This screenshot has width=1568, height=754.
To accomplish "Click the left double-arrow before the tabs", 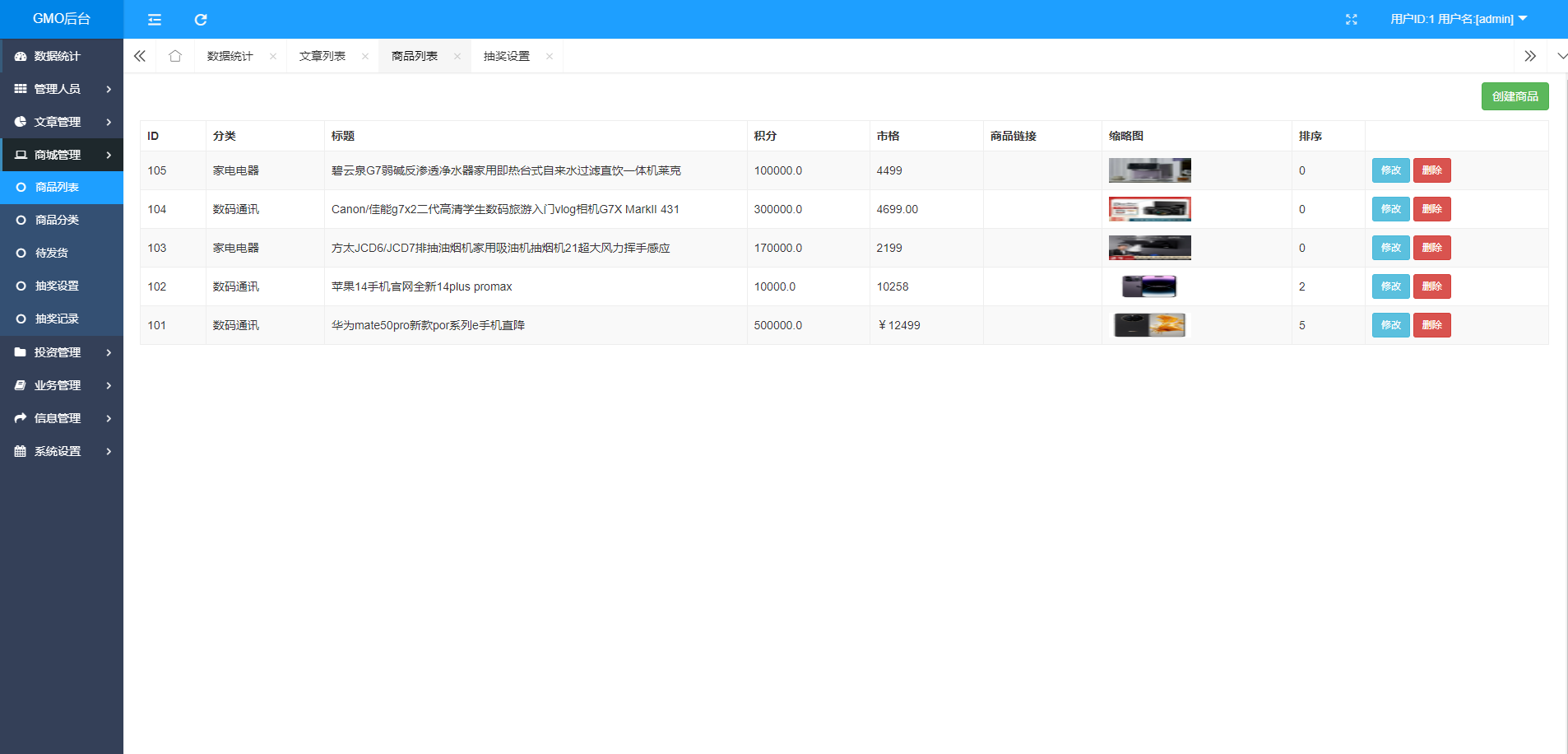I will [139, 55].
